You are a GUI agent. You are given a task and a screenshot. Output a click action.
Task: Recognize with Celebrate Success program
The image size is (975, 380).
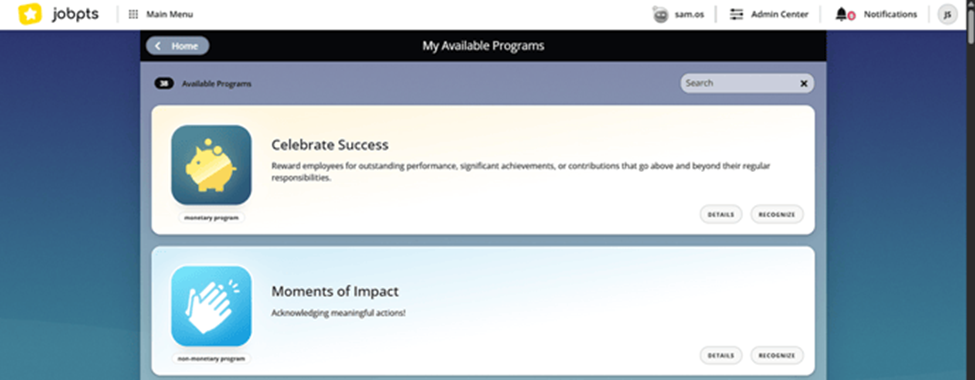coord(777,215)
